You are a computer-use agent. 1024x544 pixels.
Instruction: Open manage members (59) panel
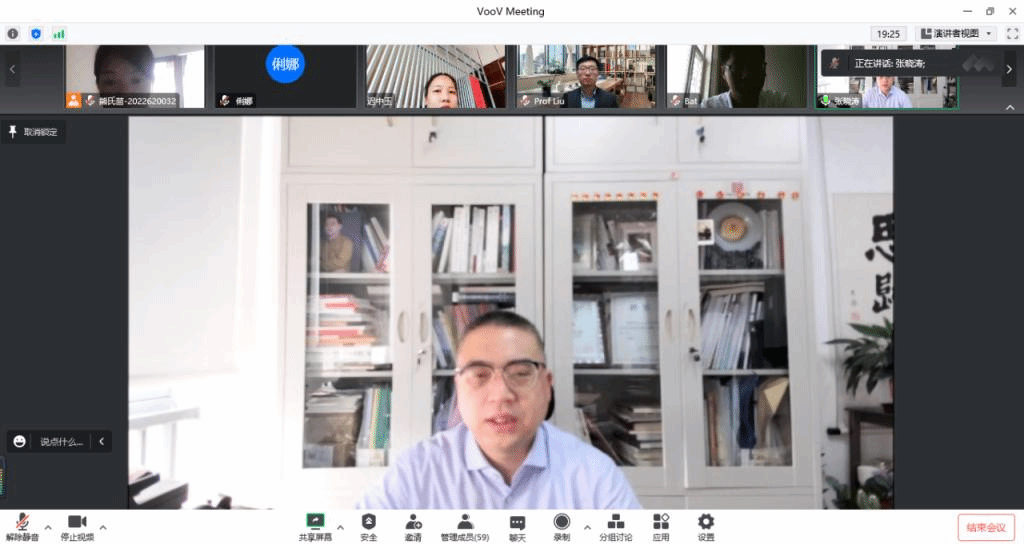[x=465, y=526]
